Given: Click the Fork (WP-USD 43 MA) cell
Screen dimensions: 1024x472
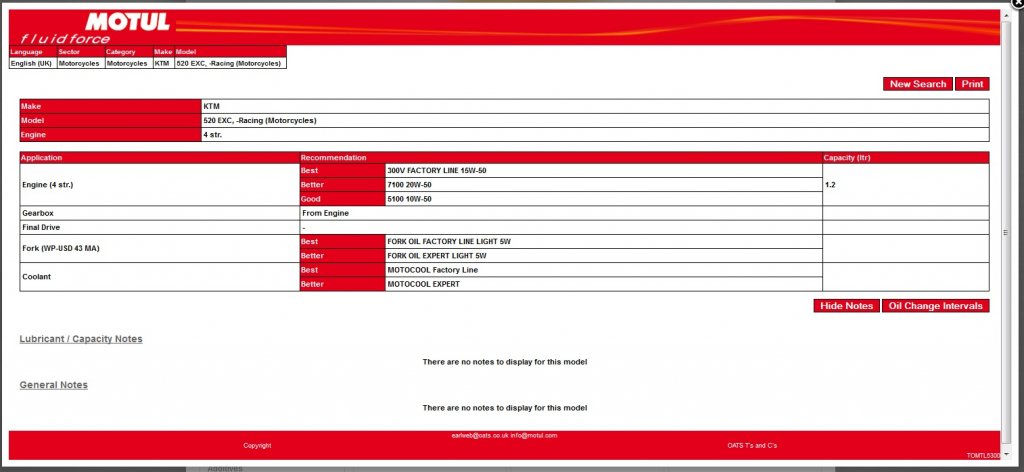Looking at the screenshot, I should pyautogui.click(x=159, y=249).
